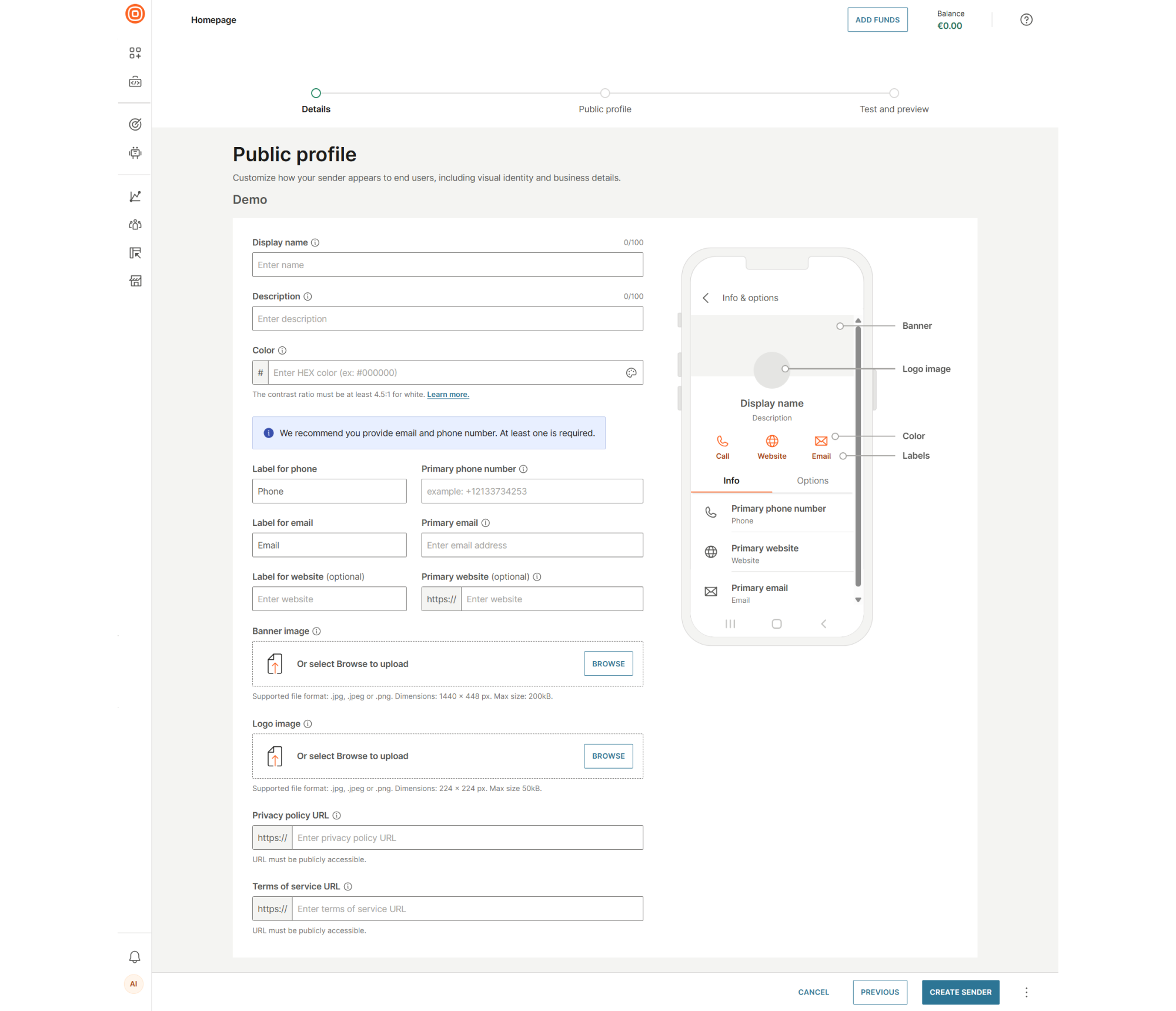
Task: Open the Campaigns target icon in the sidebar
Action: [x=135, y=124]
